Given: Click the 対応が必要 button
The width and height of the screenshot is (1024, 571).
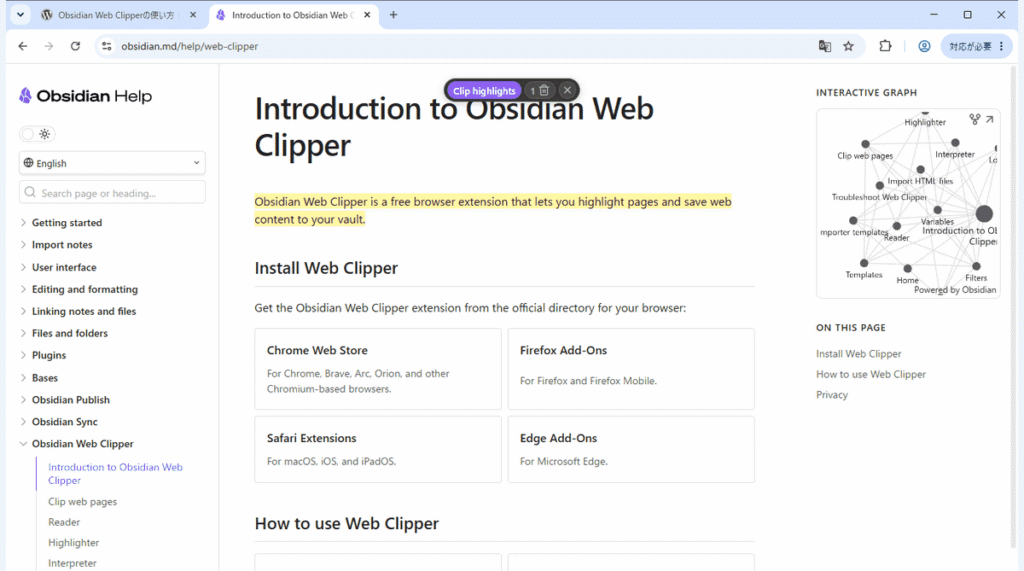Looking at the screenshot, I should (970, 46).
